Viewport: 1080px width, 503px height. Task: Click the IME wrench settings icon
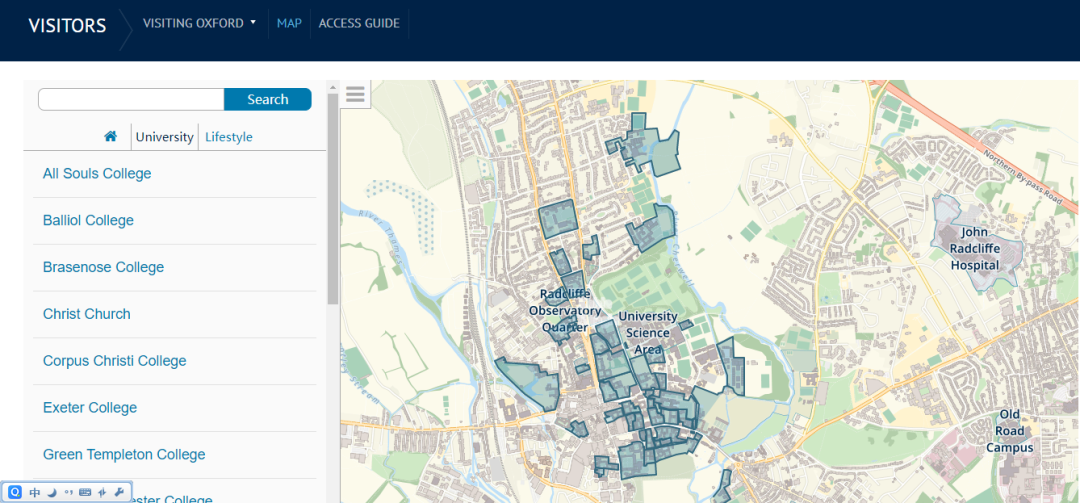pos(119,492)
